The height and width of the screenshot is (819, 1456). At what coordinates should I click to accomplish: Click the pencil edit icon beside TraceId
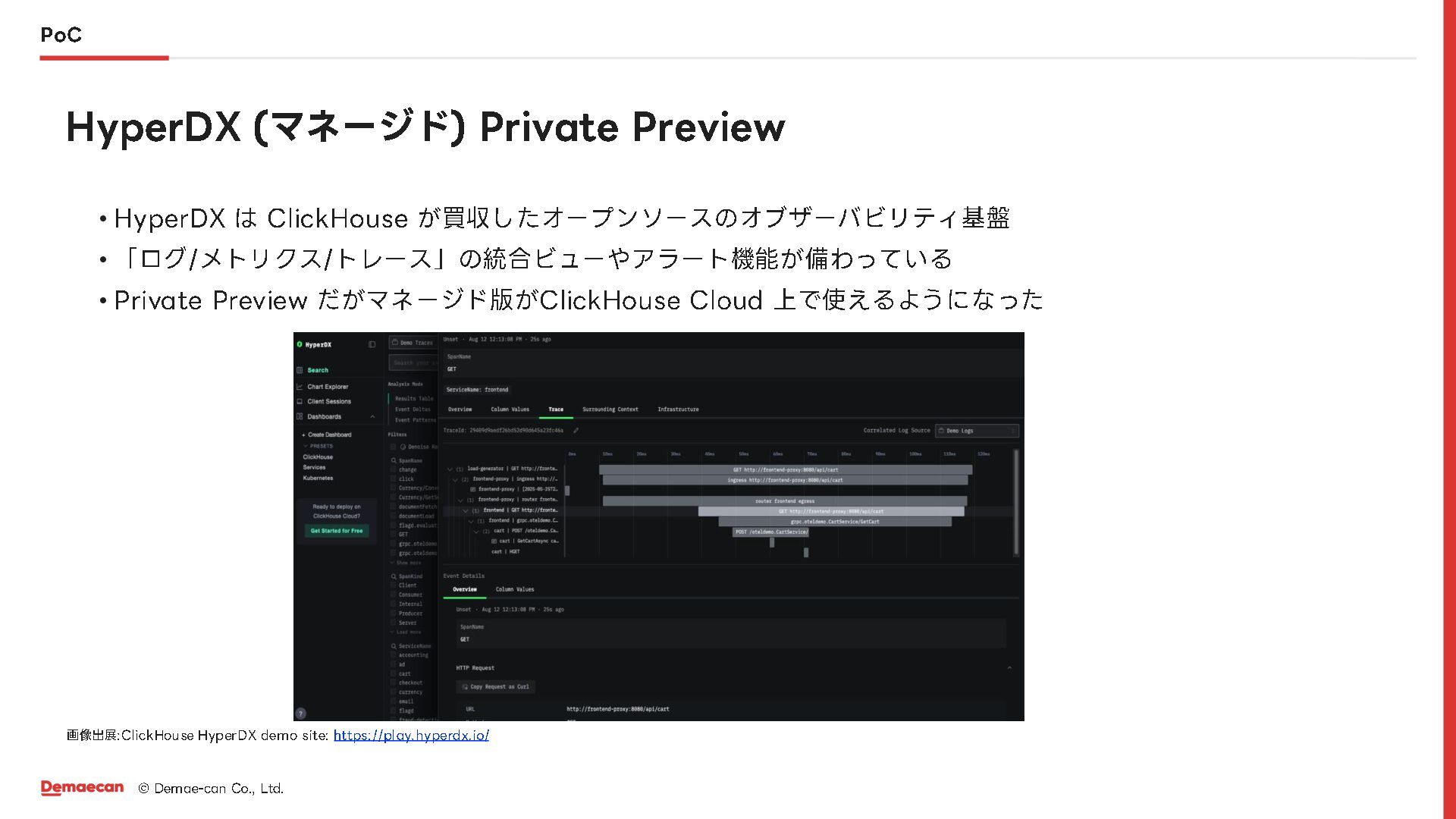(576, 431)
